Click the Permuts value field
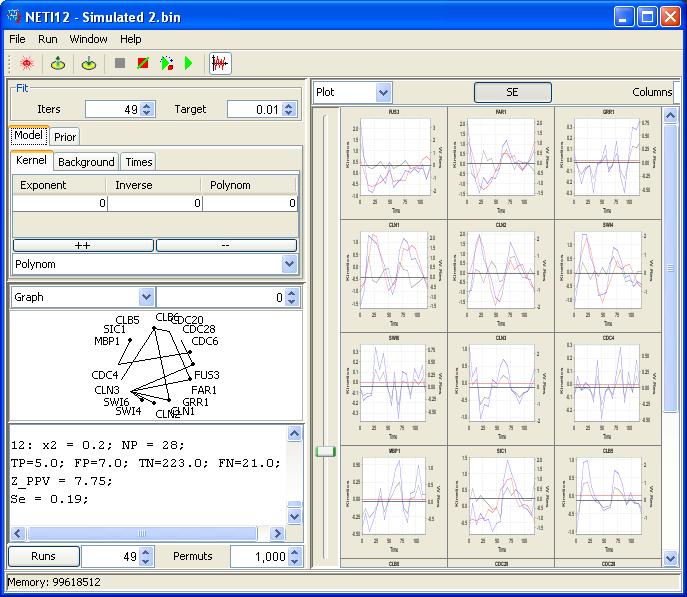The width and height of the screenshot is (687, 597). click(x=259, y=557)
